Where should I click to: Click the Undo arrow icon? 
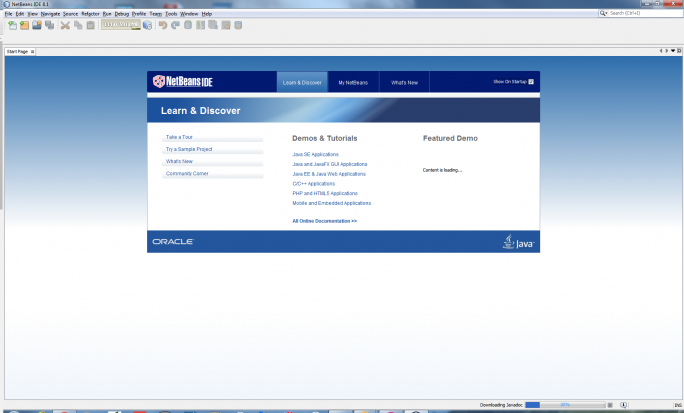coord(163,25)
